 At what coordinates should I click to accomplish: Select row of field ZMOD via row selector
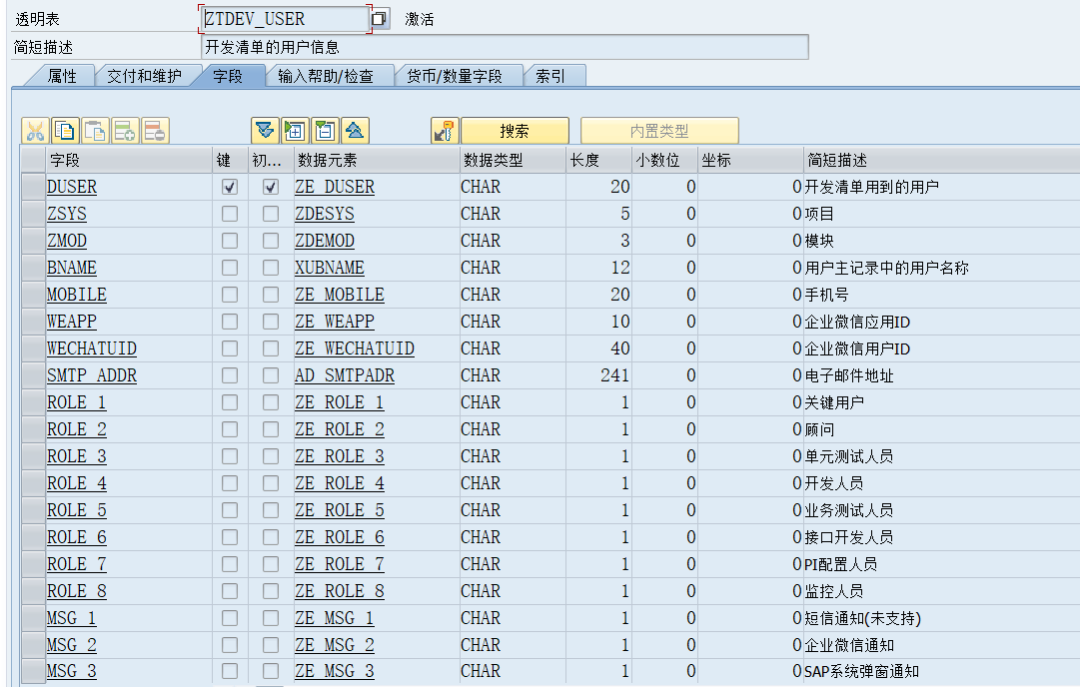click(x=32, y=240)
